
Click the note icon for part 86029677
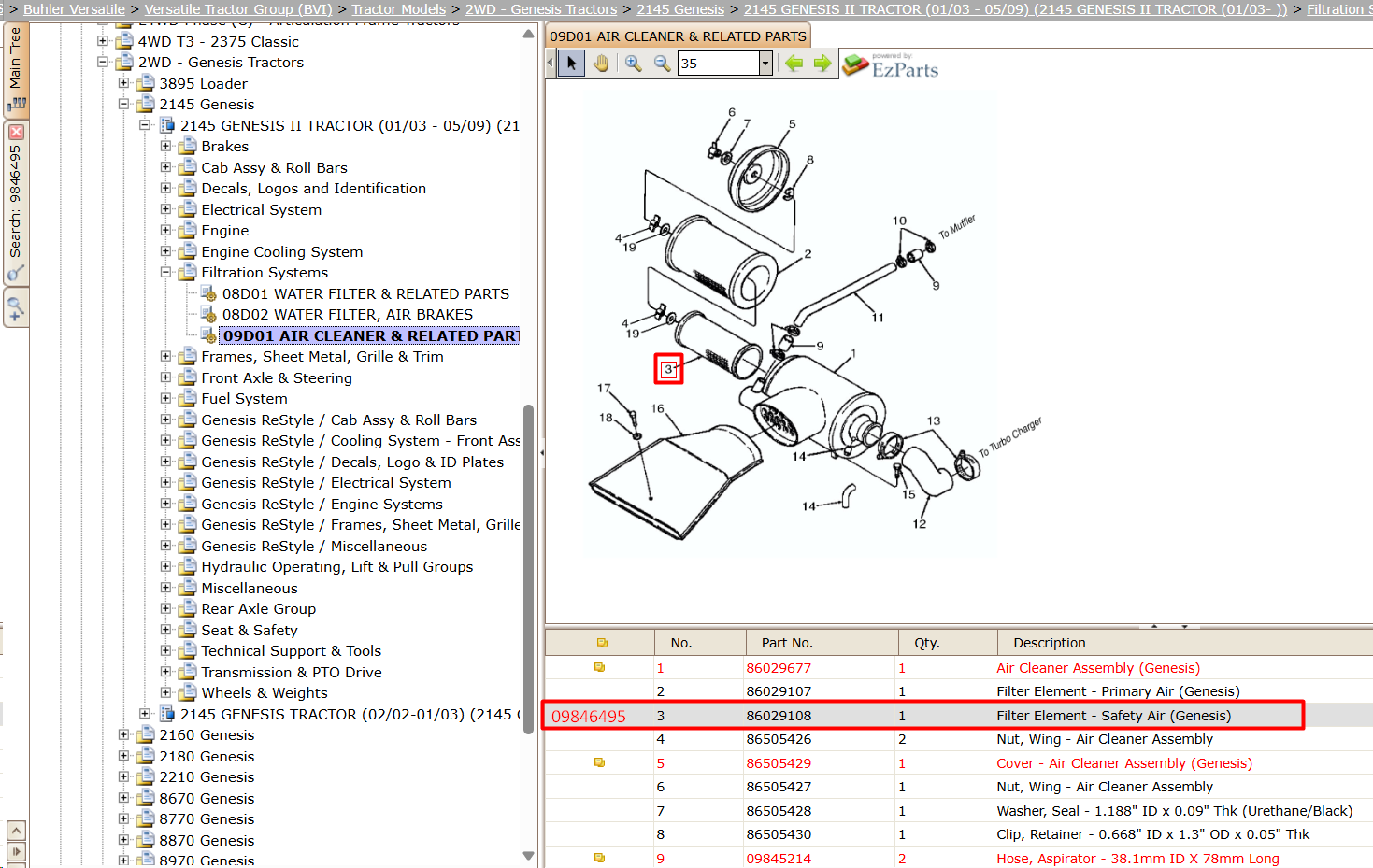(600, 667)
